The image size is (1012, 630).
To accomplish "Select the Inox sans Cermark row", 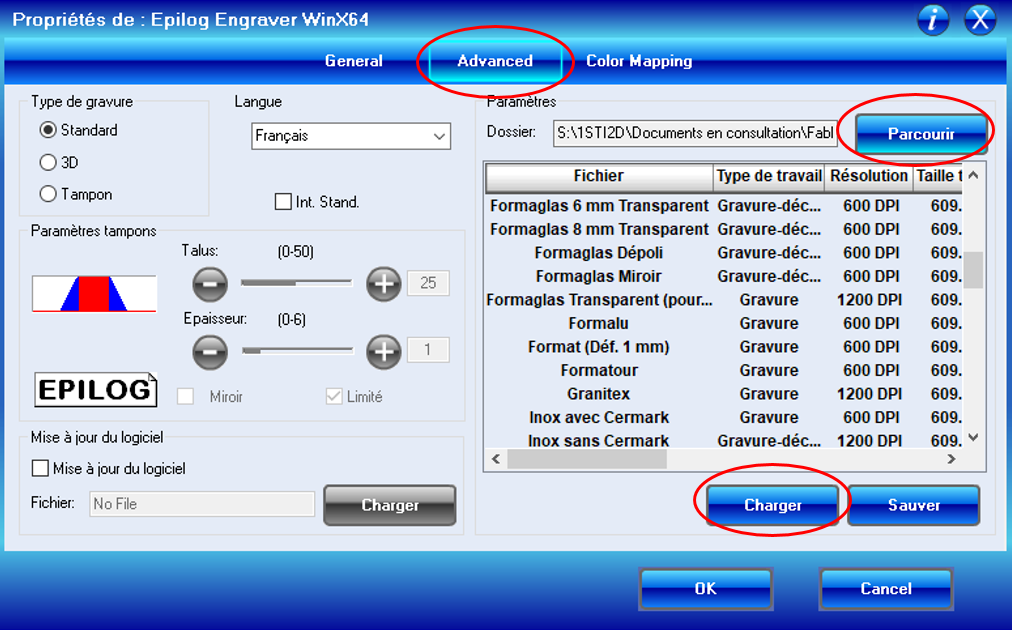I will 724,440.
